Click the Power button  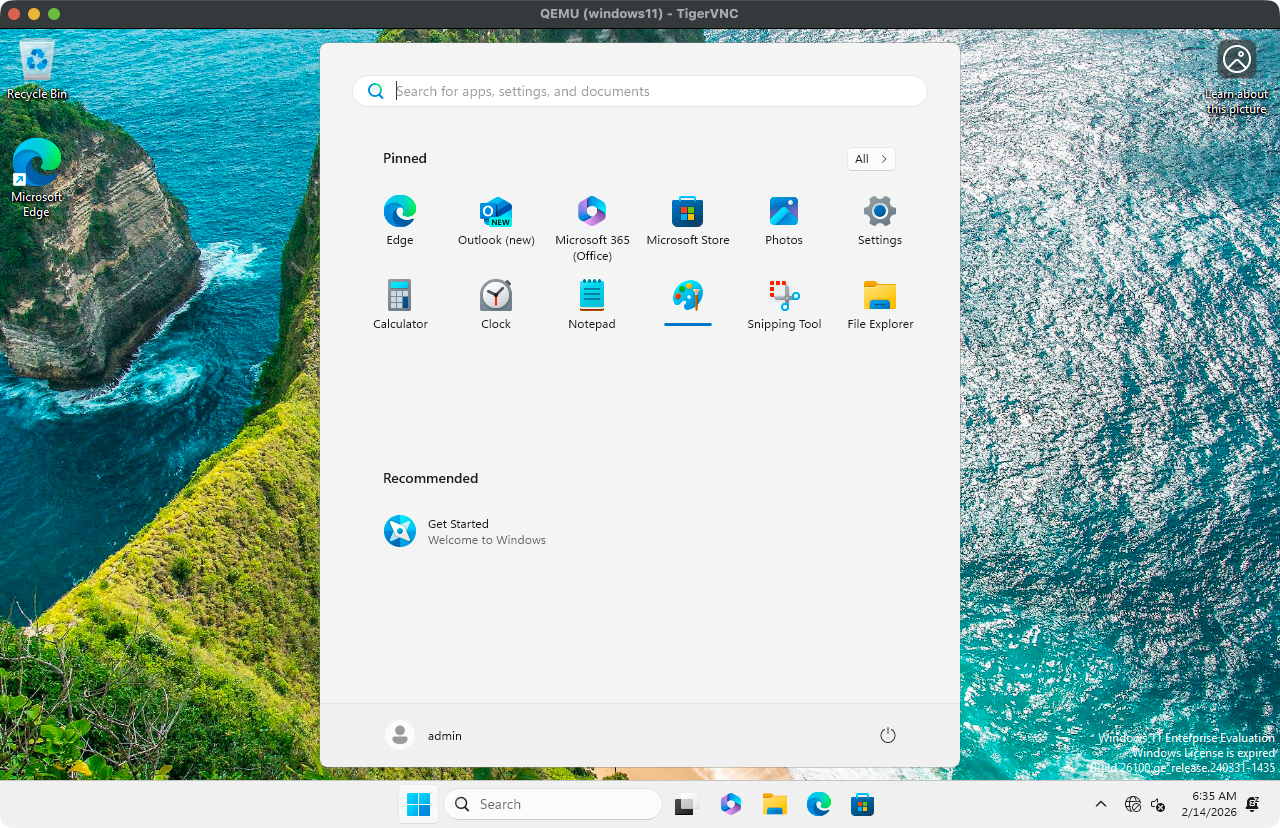point(887,735)
